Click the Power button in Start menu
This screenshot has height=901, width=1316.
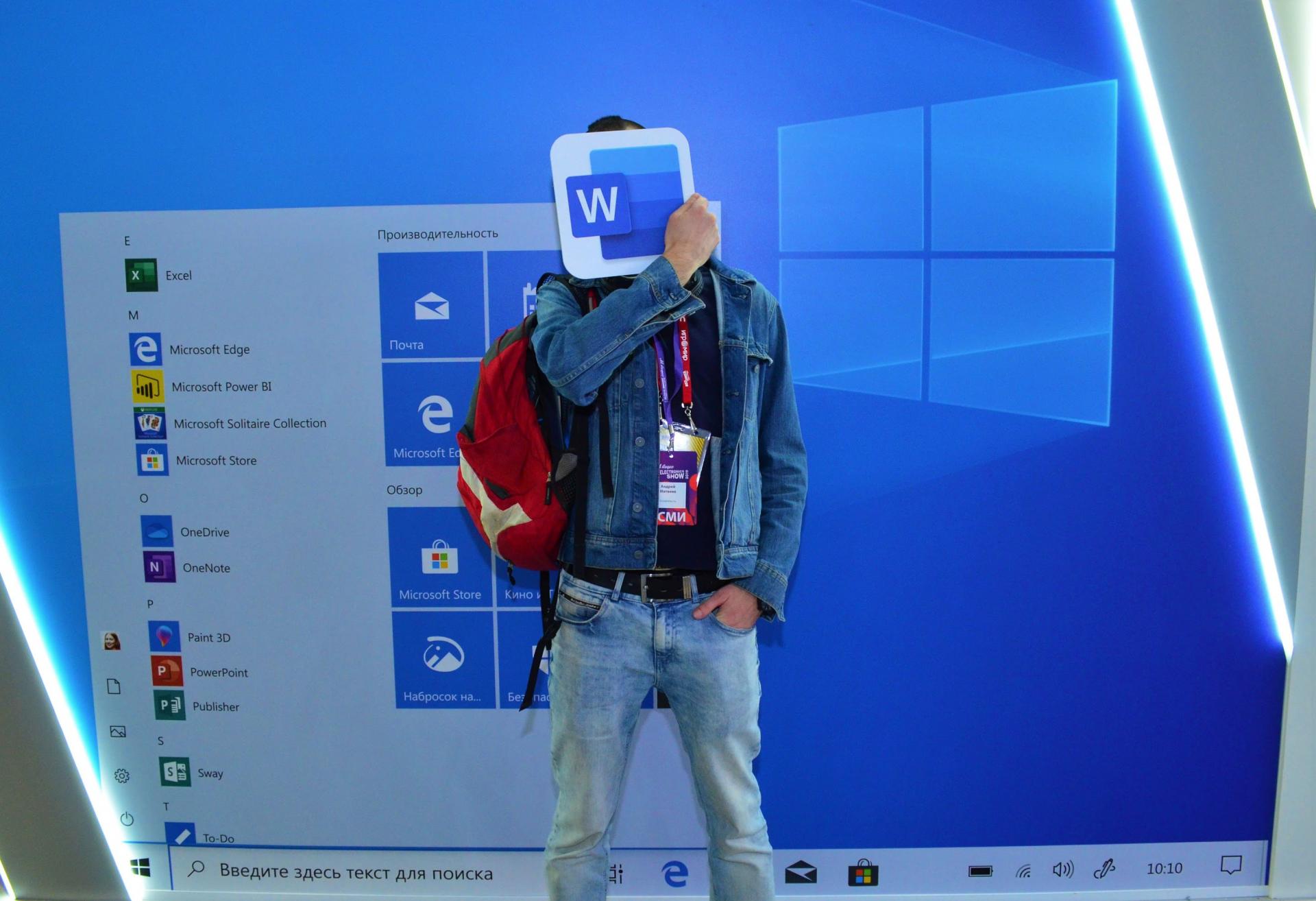coord(127,819)
